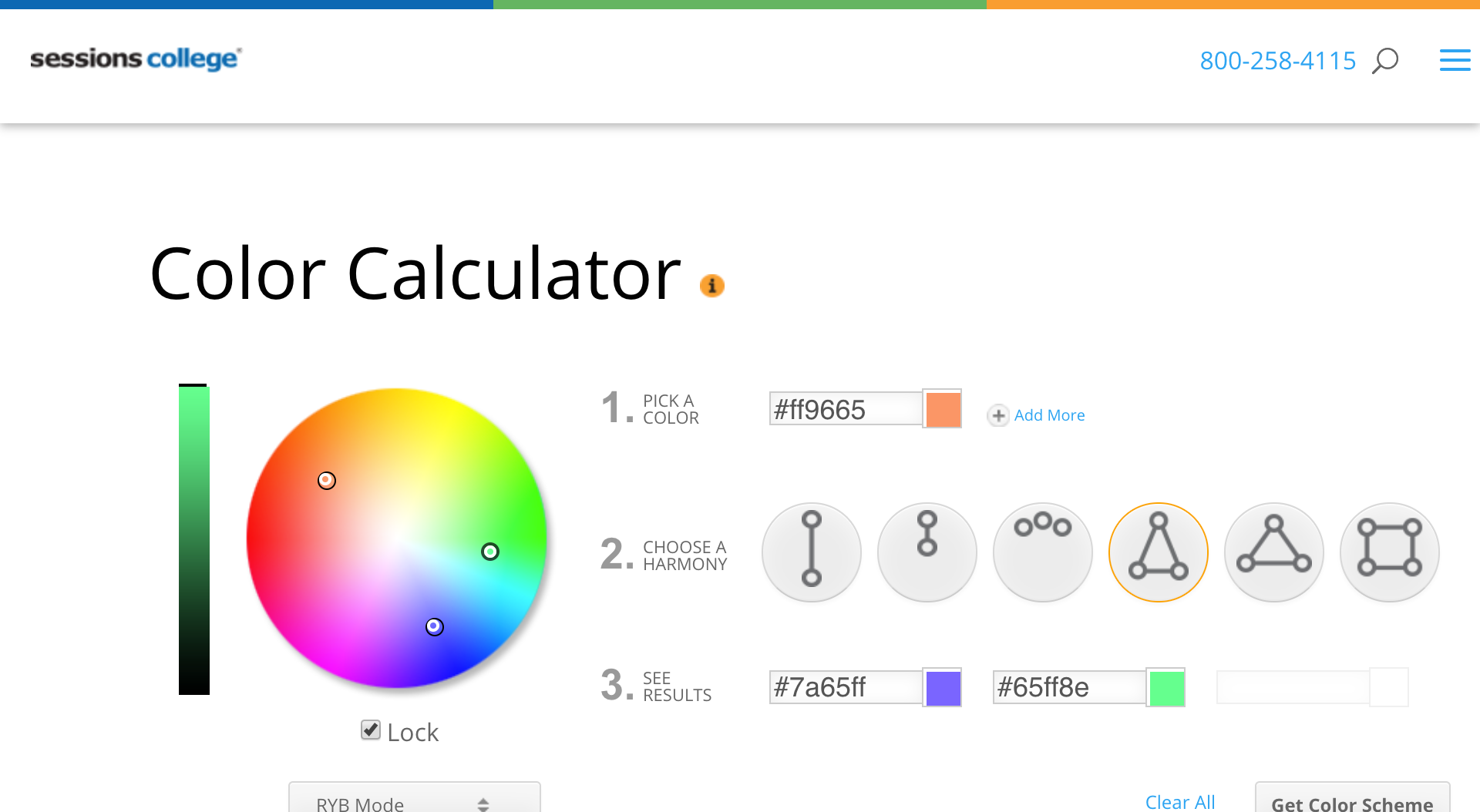Select the split-complementary harmony icon

coord(1273,552)
